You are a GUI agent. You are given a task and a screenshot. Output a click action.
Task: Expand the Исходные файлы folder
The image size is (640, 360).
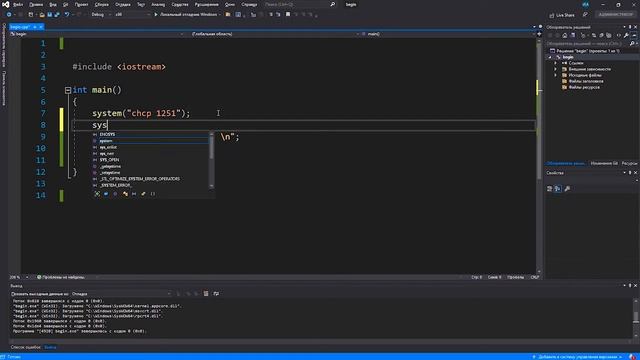tap(556, 75)
